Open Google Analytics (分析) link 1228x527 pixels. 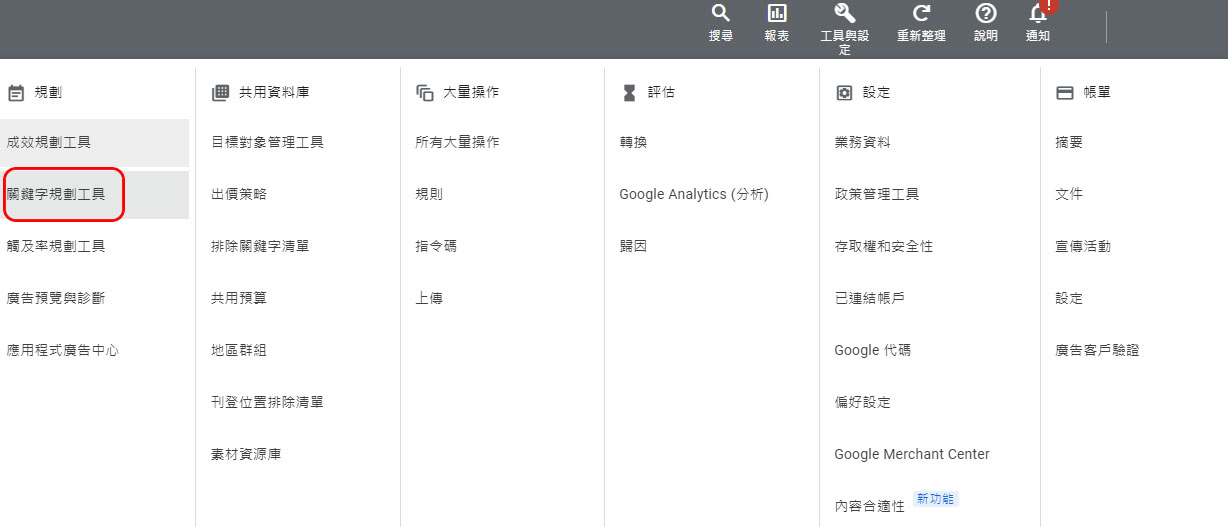point(693,194)
